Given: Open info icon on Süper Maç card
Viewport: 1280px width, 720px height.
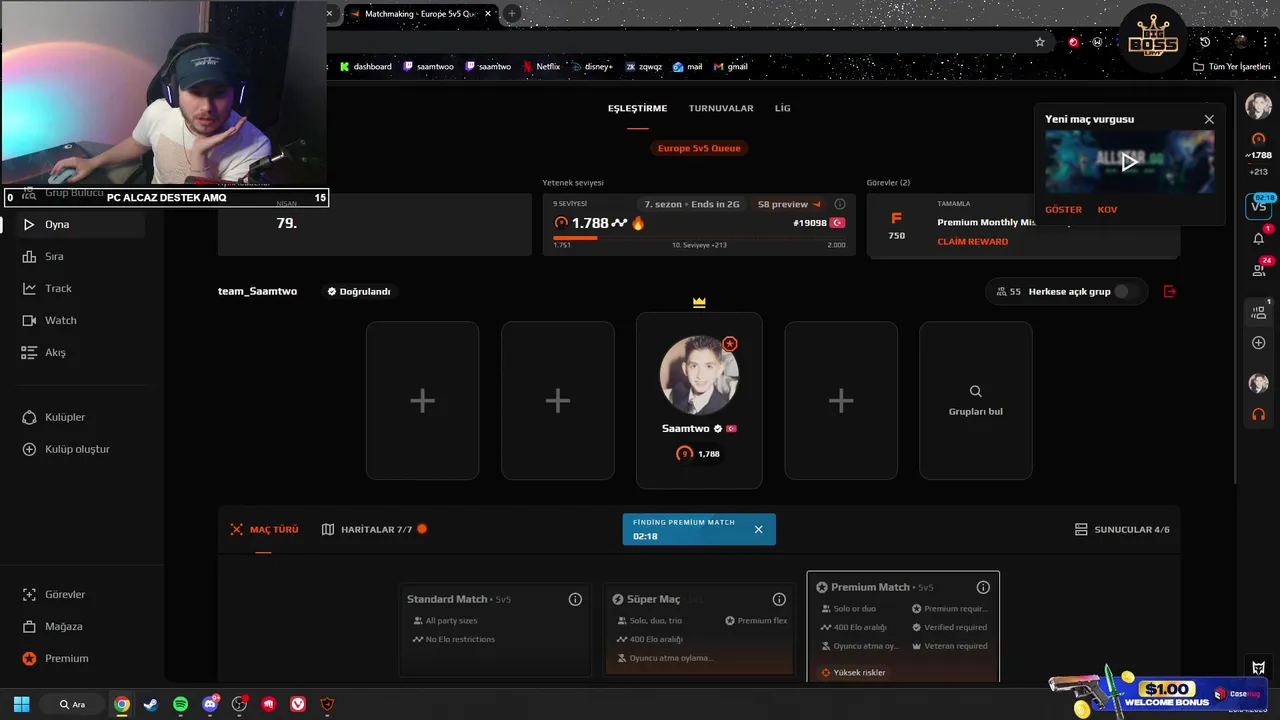Looking at the screenshot, I should click(x=779, y=599).
